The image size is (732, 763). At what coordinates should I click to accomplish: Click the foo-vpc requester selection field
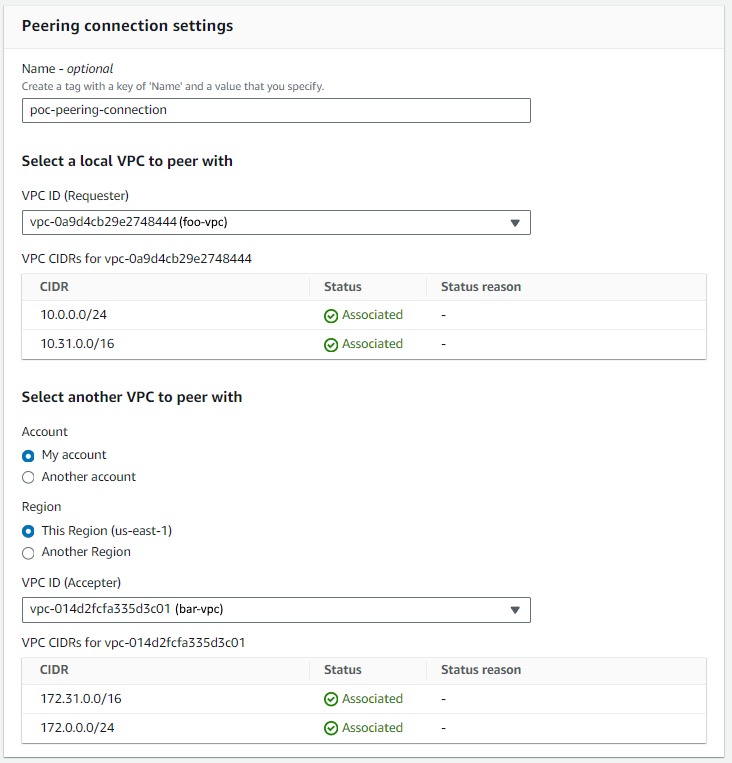(276, 222)
